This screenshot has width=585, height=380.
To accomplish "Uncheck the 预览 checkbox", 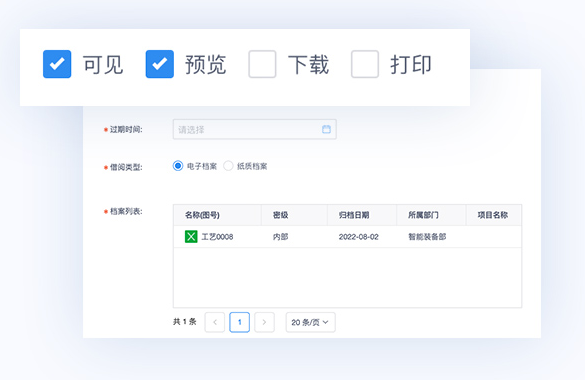I will 160,64.
